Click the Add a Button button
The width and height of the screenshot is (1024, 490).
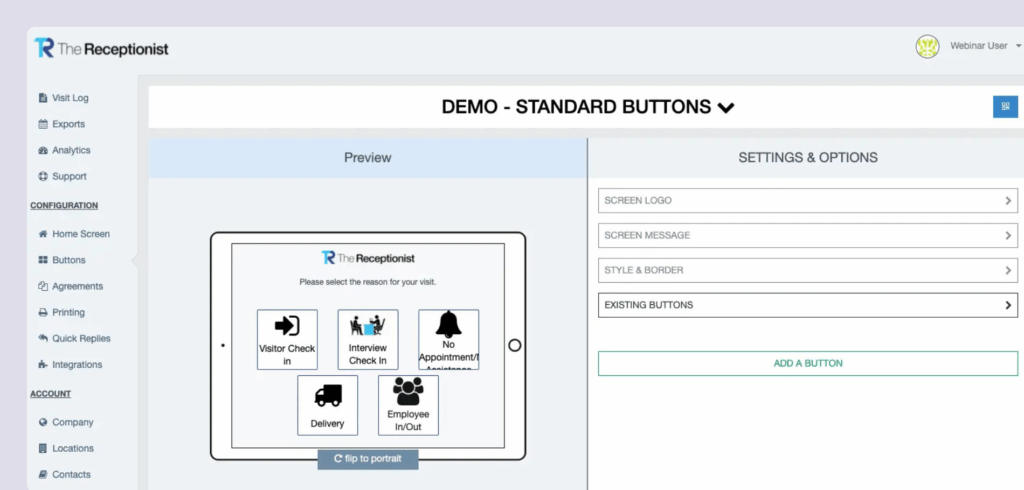click(x=808, y=363)
